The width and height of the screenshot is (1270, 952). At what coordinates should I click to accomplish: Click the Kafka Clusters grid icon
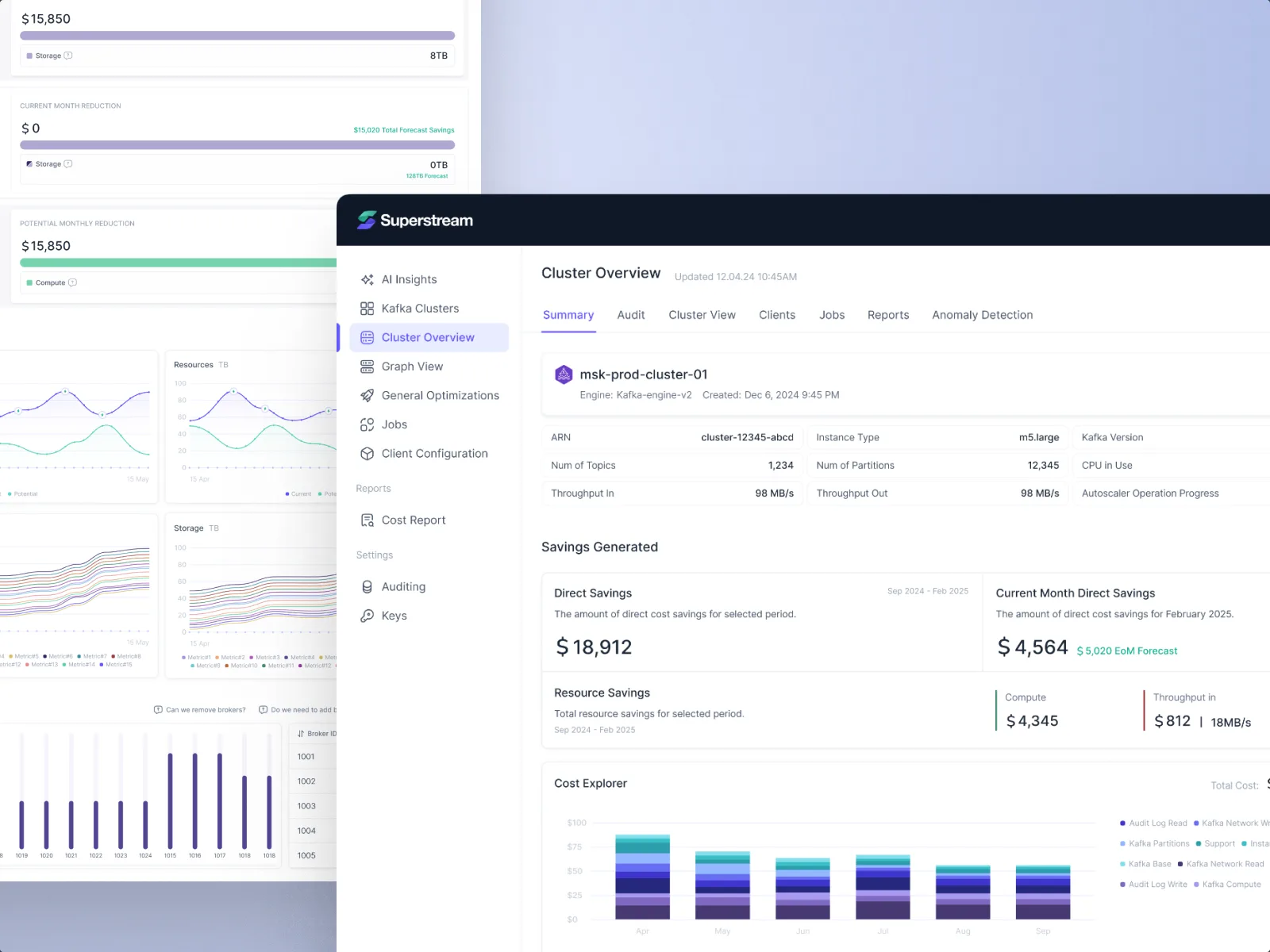tap(367, 309)
